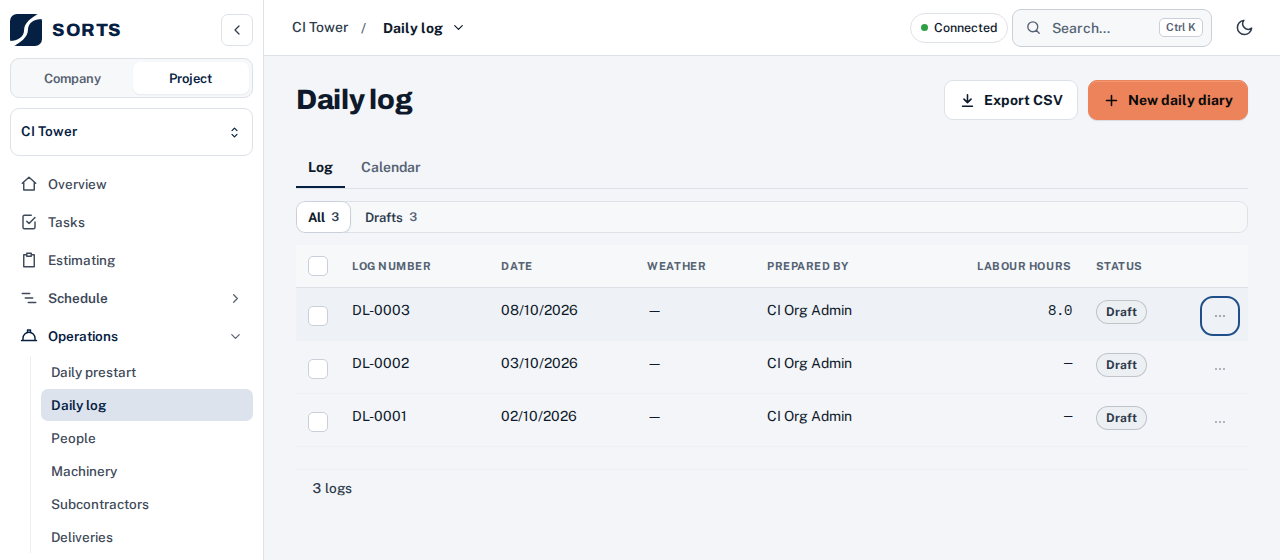This screenshot has width=1280, height=560.
Task: Click the download icon on Export CSV
Action: (x=967, y=100)
